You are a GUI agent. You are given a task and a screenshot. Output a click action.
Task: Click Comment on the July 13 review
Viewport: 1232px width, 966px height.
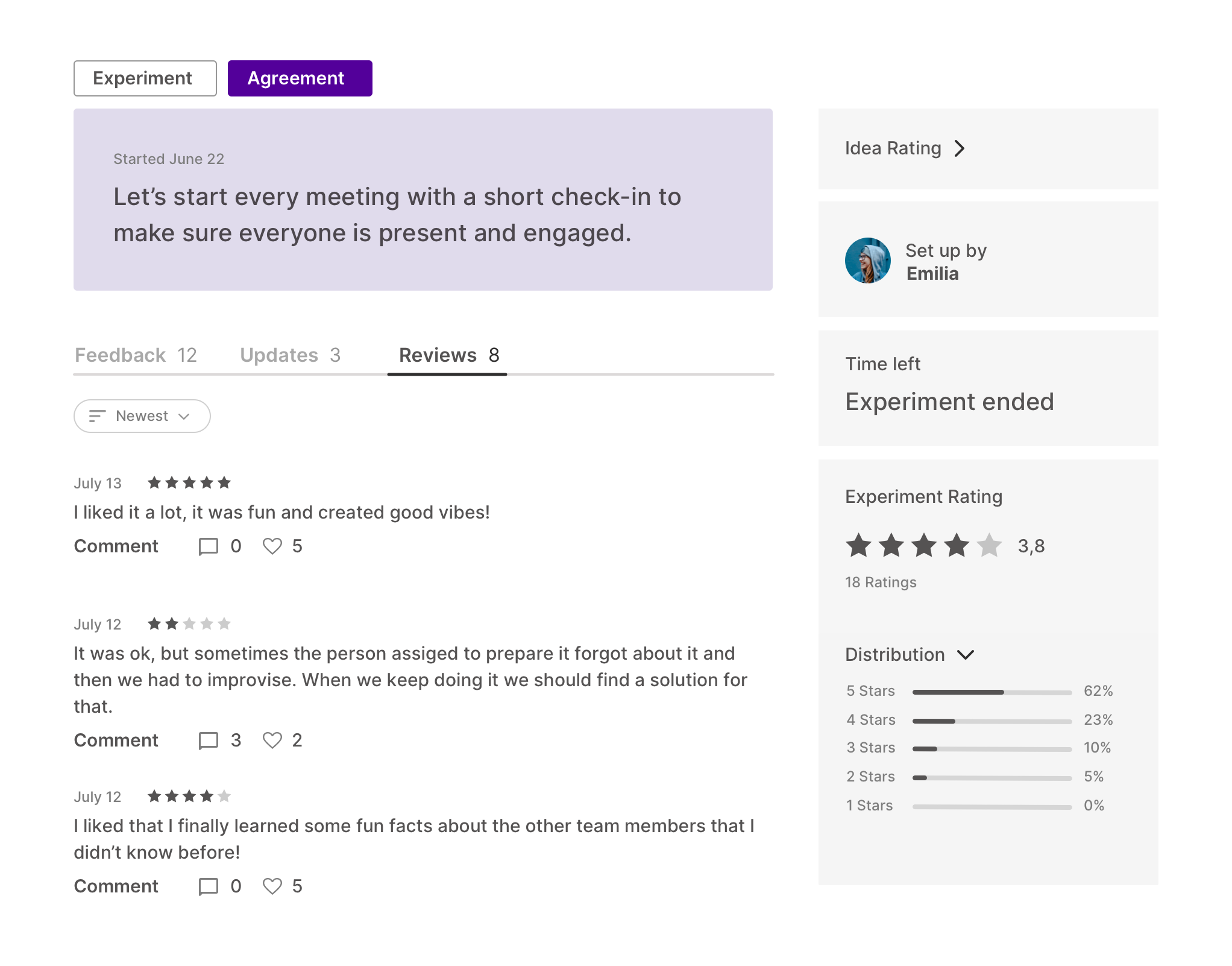(116, 546)
